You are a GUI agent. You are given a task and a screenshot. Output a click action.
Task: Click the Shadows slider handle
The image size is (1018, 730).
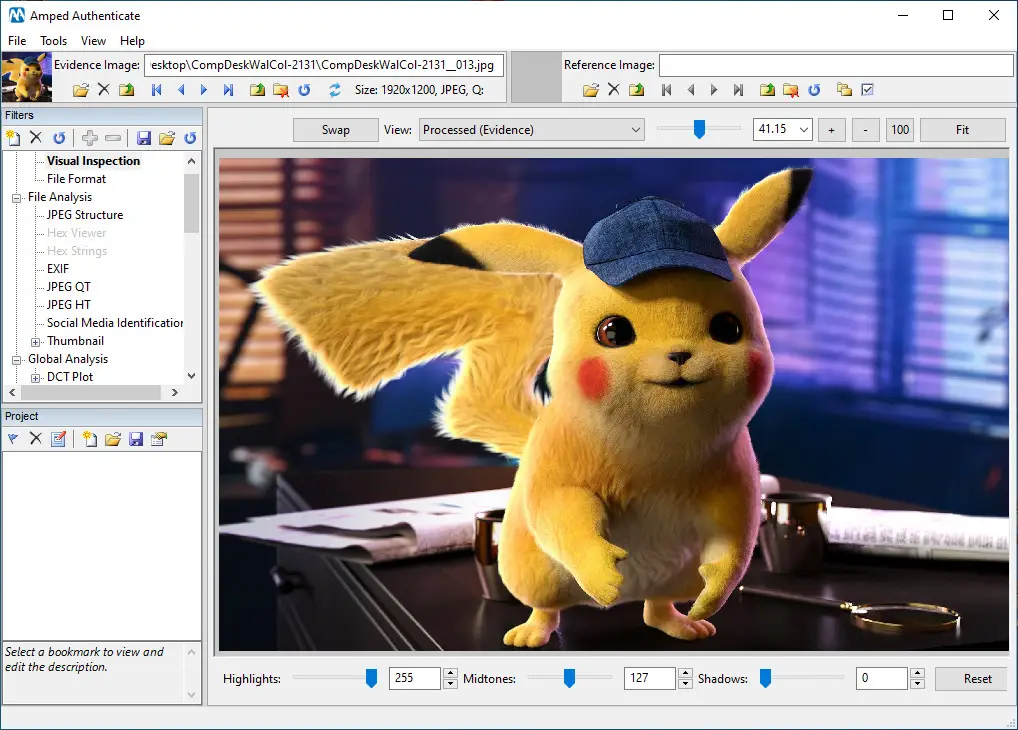coord(765,678)
